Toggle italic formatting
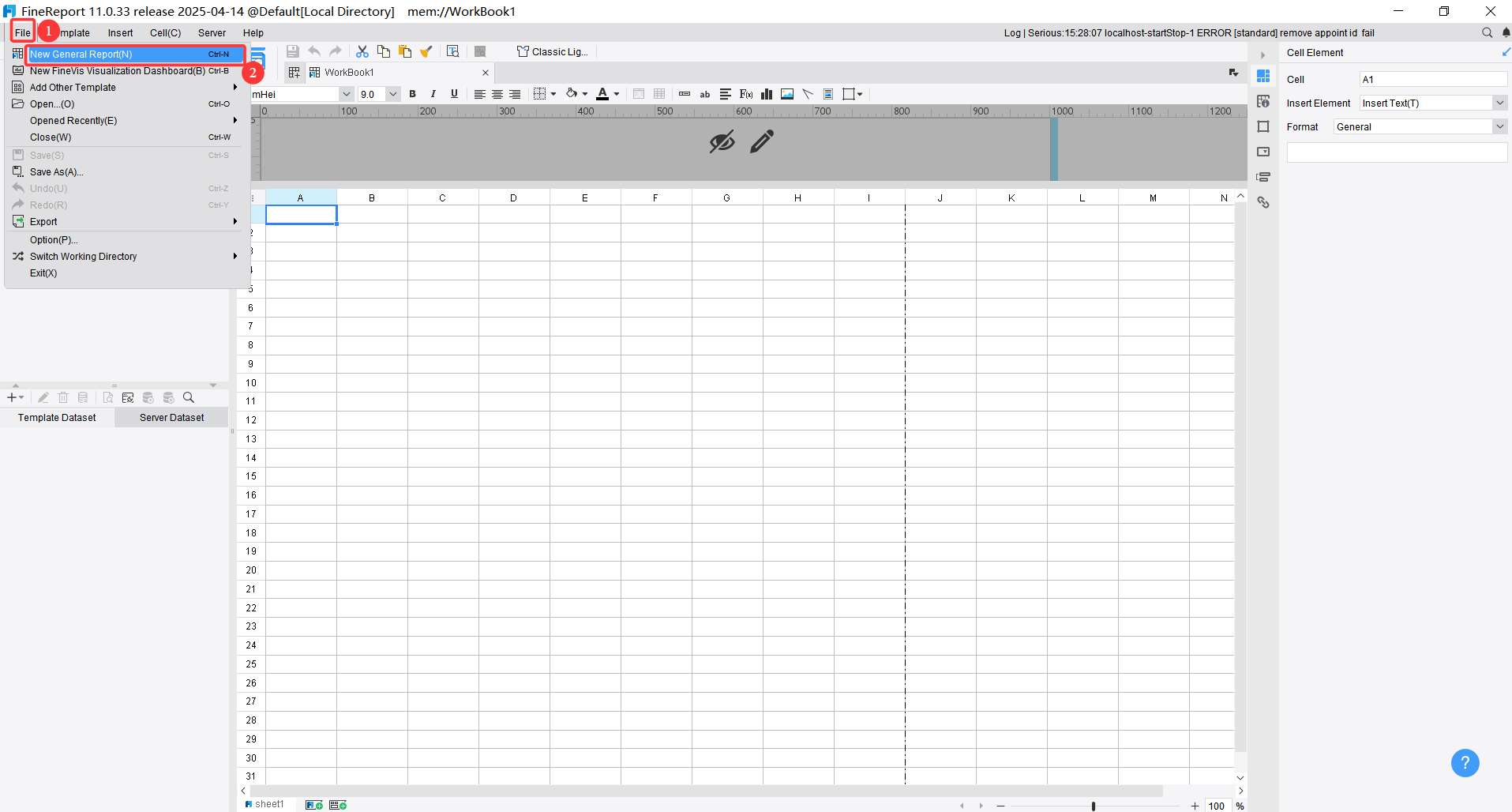 [x=433, y=94]
